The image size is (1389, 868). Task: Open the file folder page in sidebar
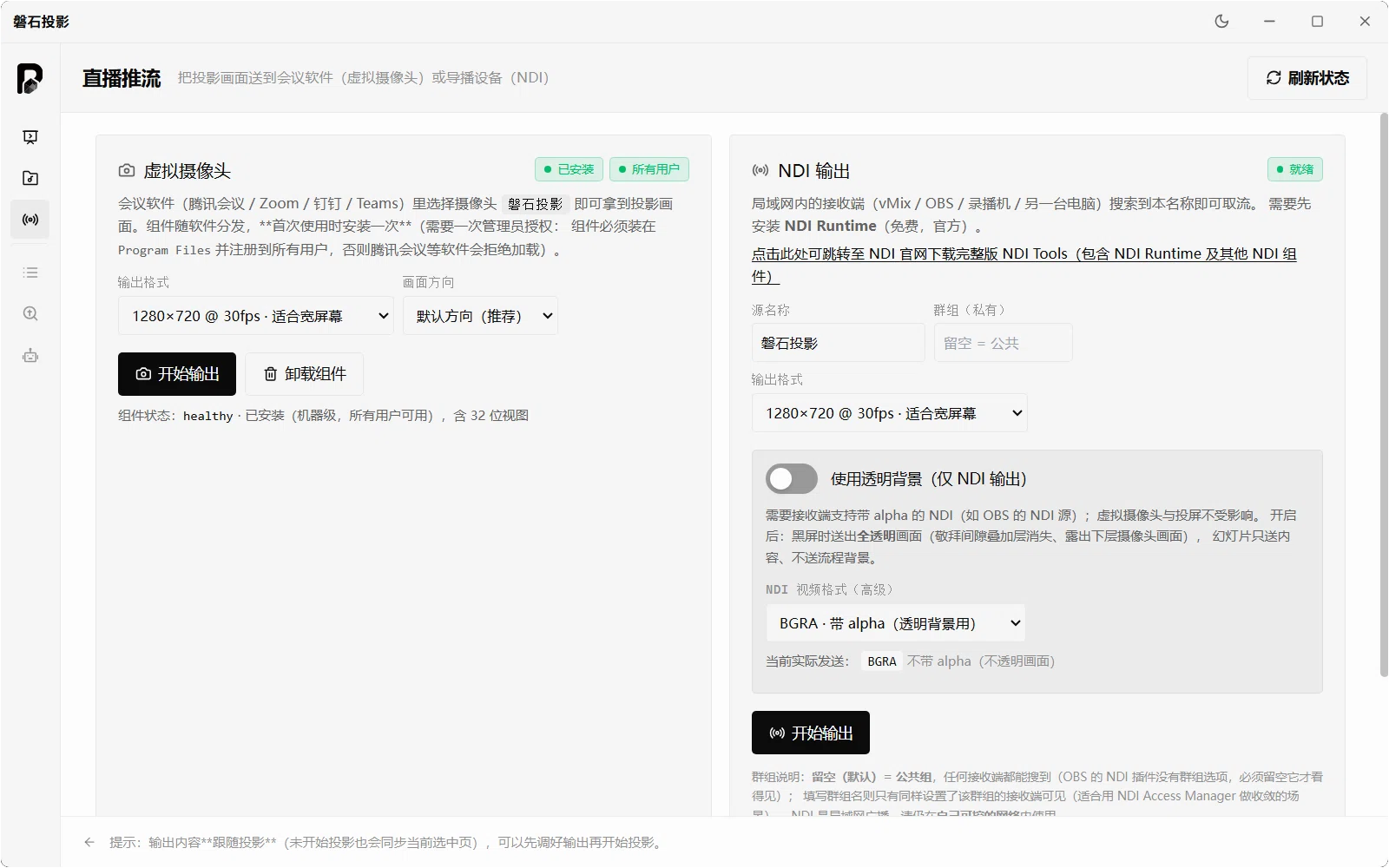click(30, 178)
